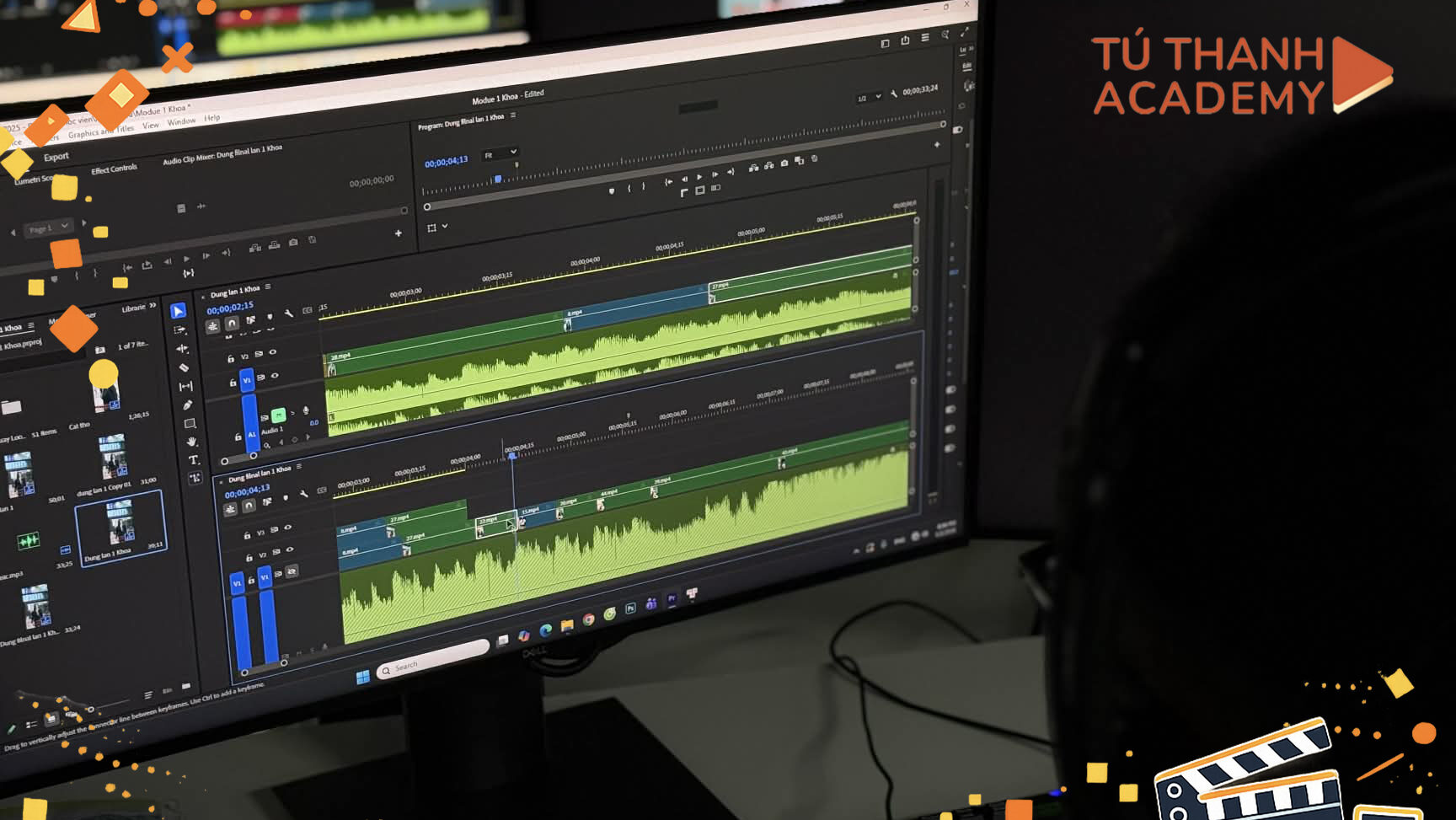
Task: Open Program monitor wrench settings
Action: point(894,94)
